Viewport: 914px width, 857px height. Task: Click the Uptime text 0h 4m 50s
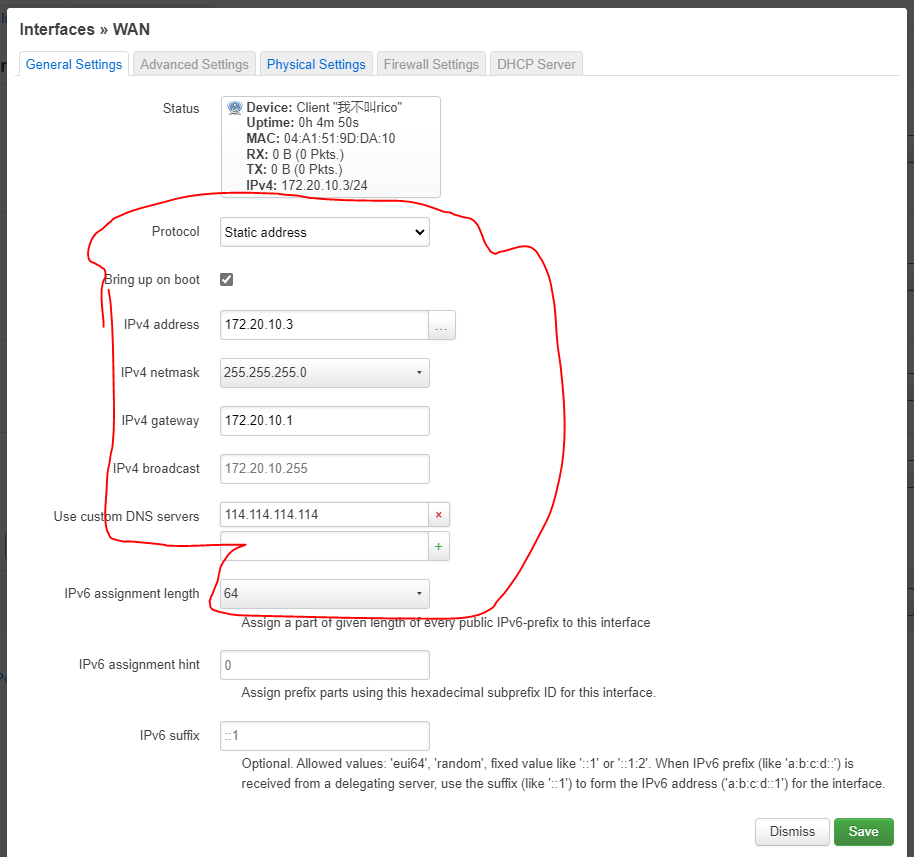click(x=328, y=122)
